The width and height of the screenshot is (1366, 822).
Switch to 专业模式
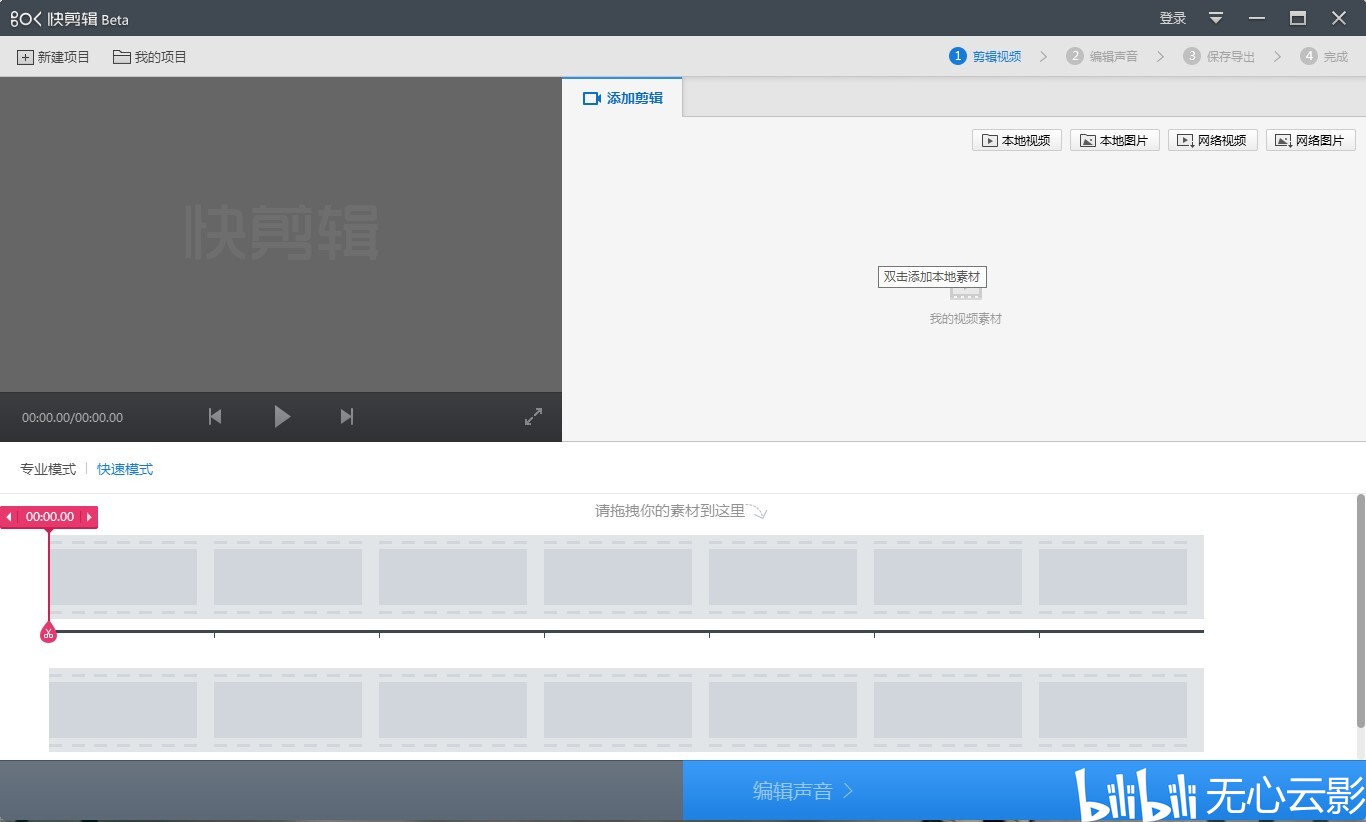(48, 469)
